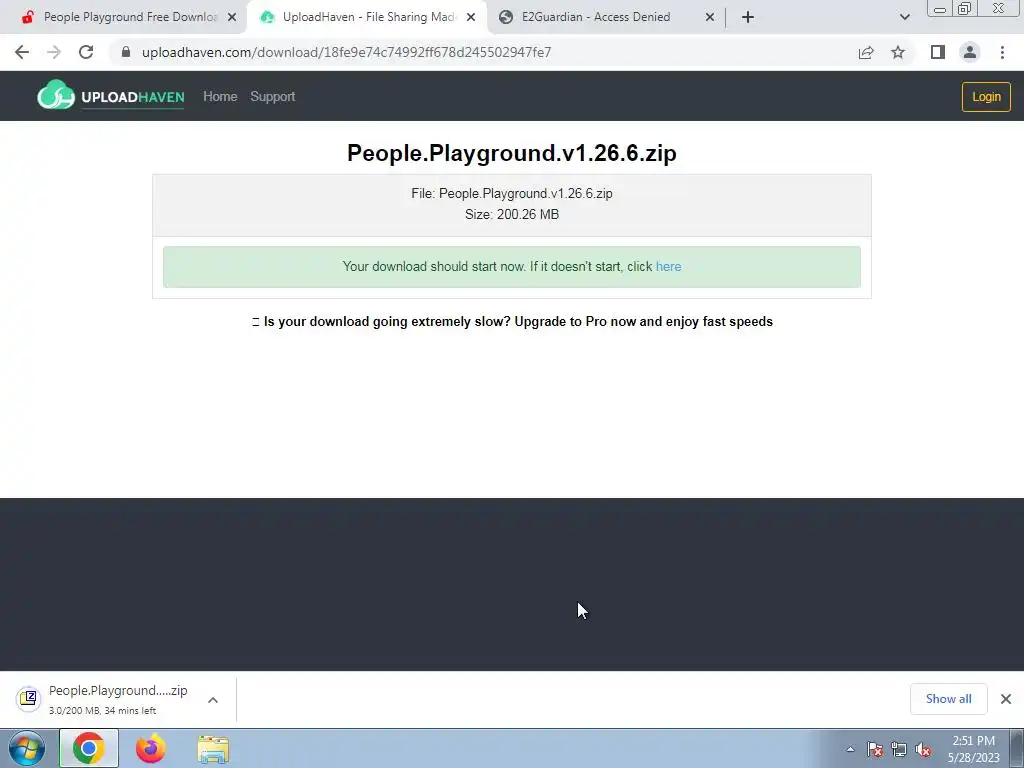This screenshot has width=1024, height=768.
Task: Click the 'here' download link
Action: (668, 266)
